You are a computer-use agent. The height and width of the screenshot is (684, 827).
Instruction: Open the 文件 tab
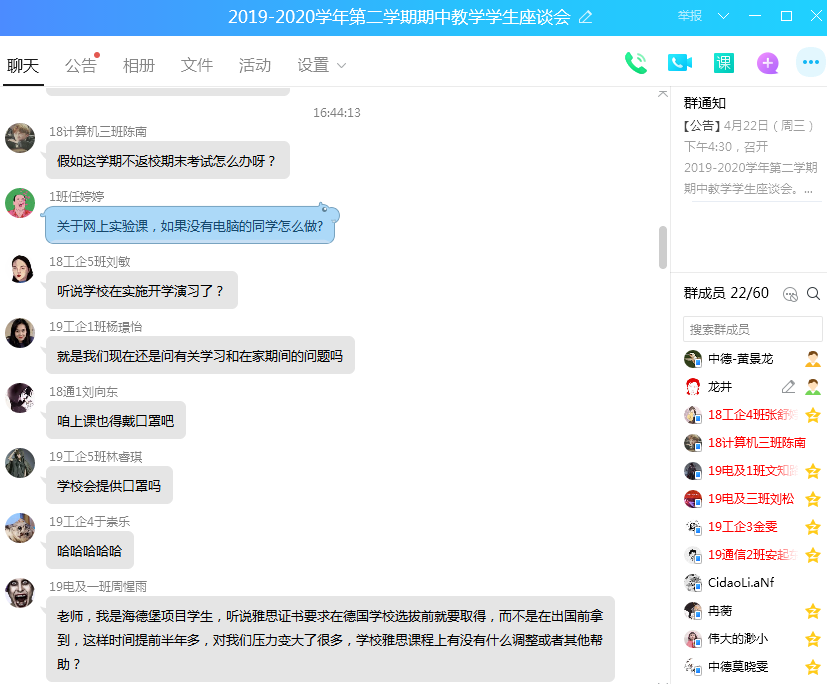point(197,65)
